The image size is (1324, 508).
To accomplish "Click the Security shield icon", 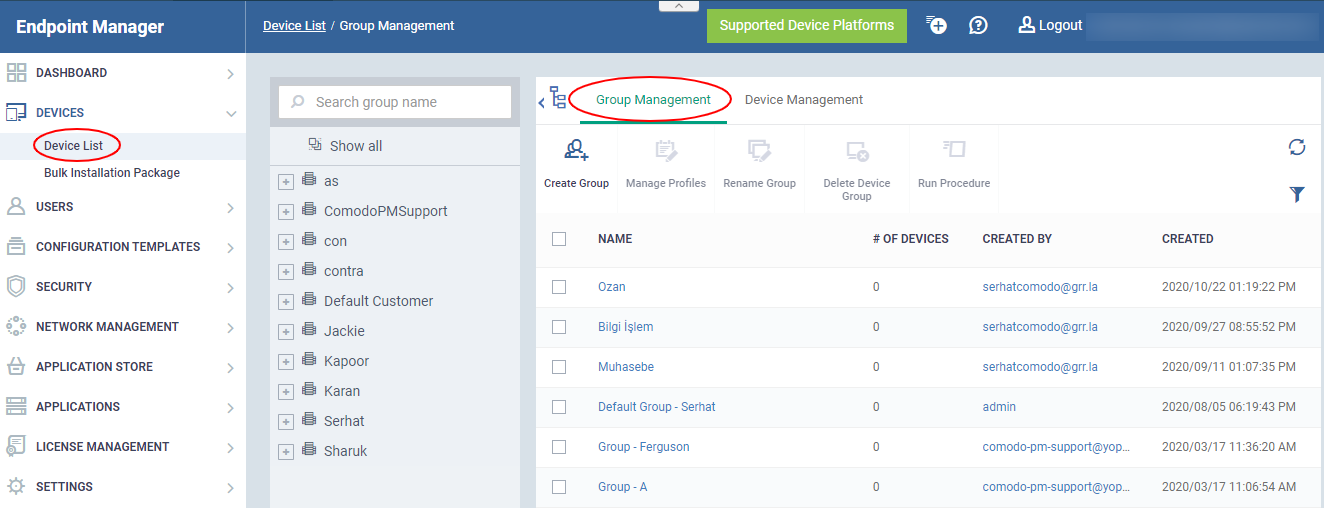I will coord(16,287).
